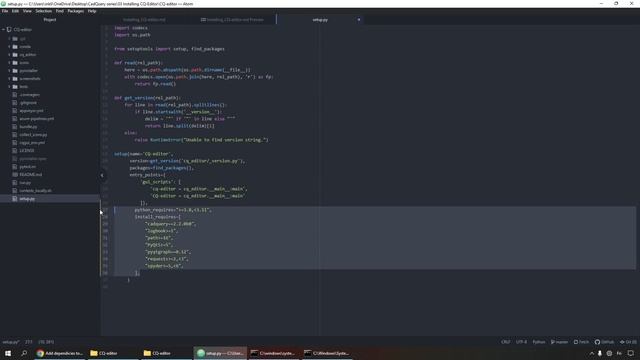Expand the icons folder
640x360 pixels.
(x=10, y=63)
